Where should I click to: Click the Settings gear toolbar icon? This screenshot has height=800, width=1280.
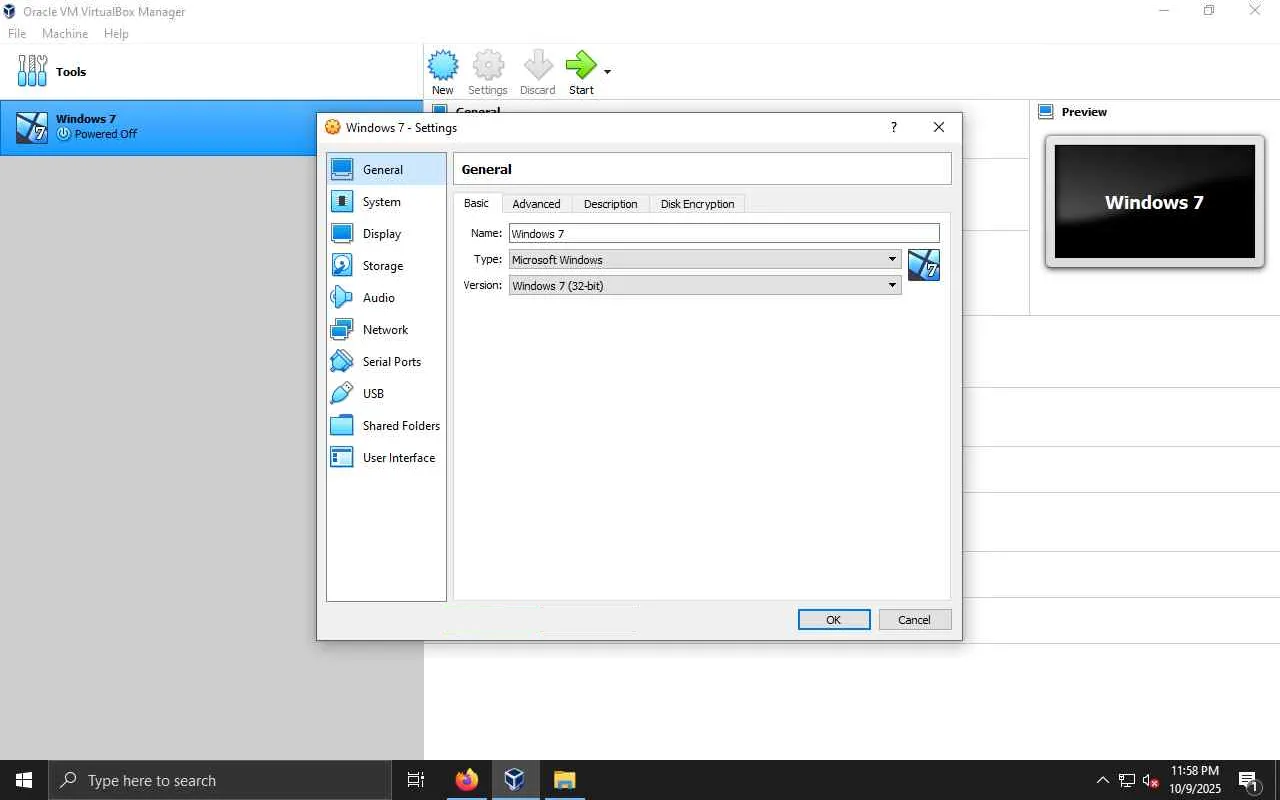coord(488,73)
